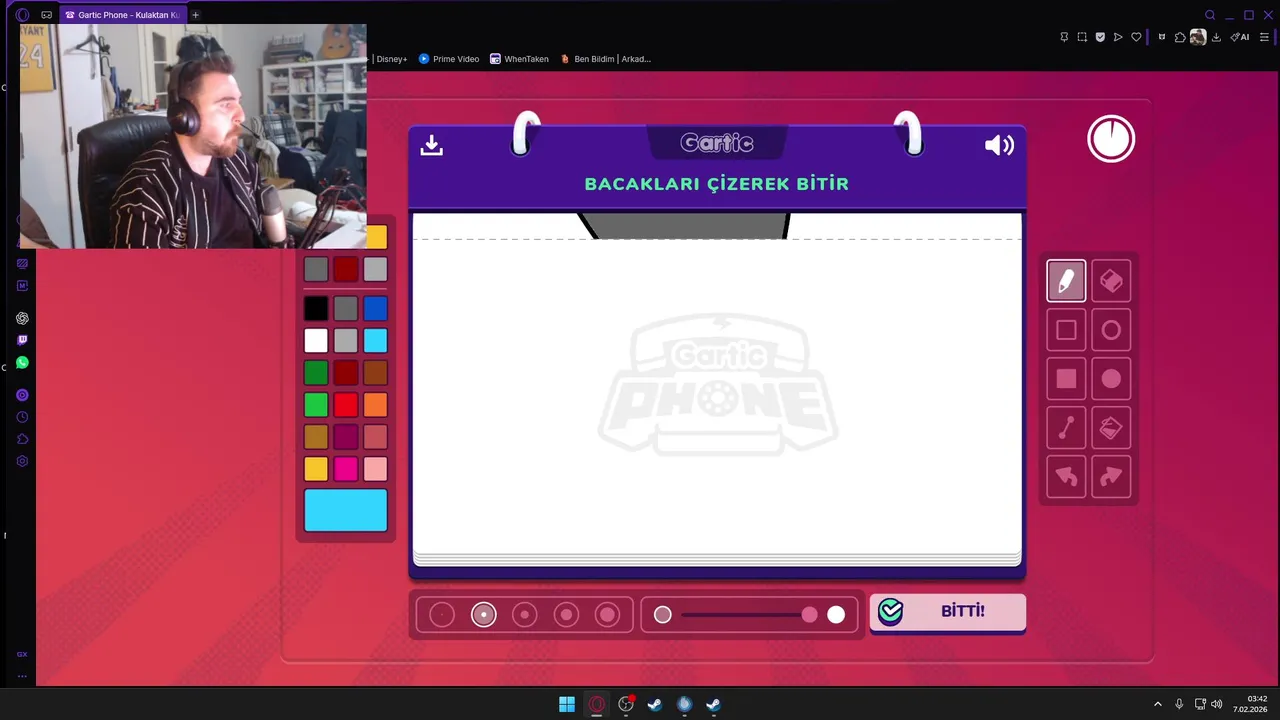Click the round timer clock
The image size is (1280, 720).
click(x=1111, y=139)
